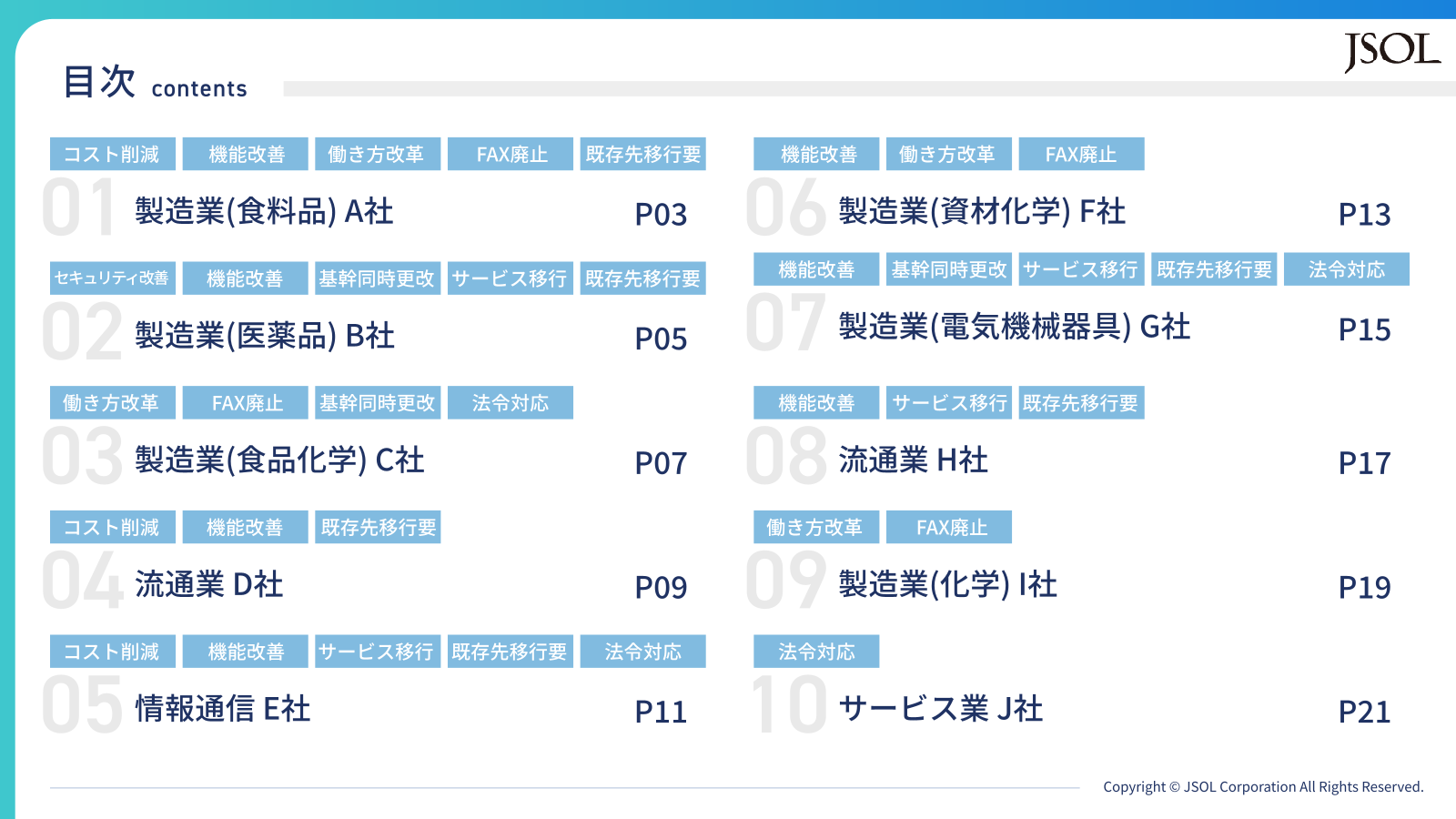This screenshot has height=819, width=1456.
Task: Click page number P09
Action: coord(661,588)
